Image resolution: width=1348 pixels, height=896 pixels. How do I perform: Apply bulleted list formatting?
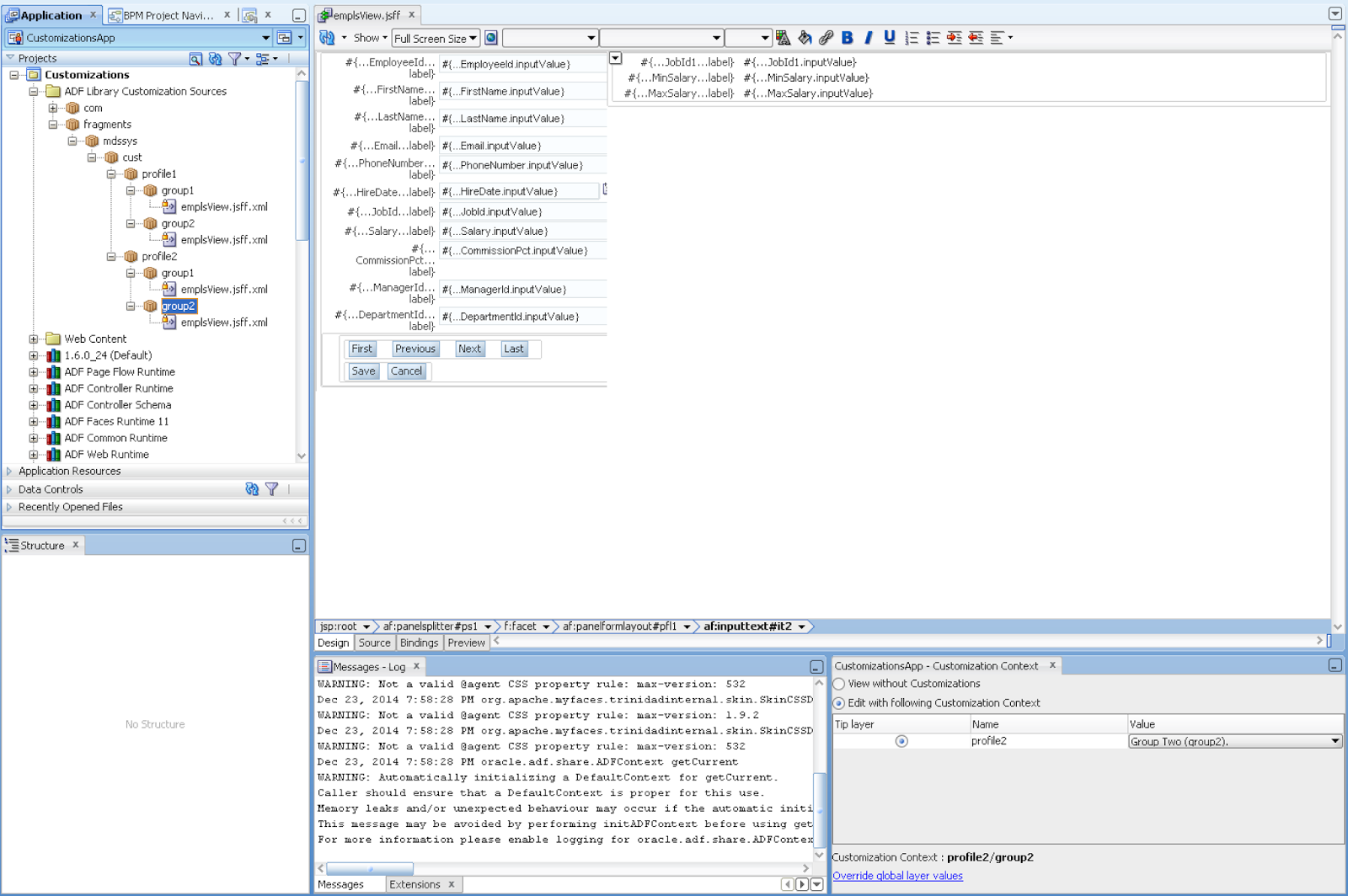click(x=933, y=38)
